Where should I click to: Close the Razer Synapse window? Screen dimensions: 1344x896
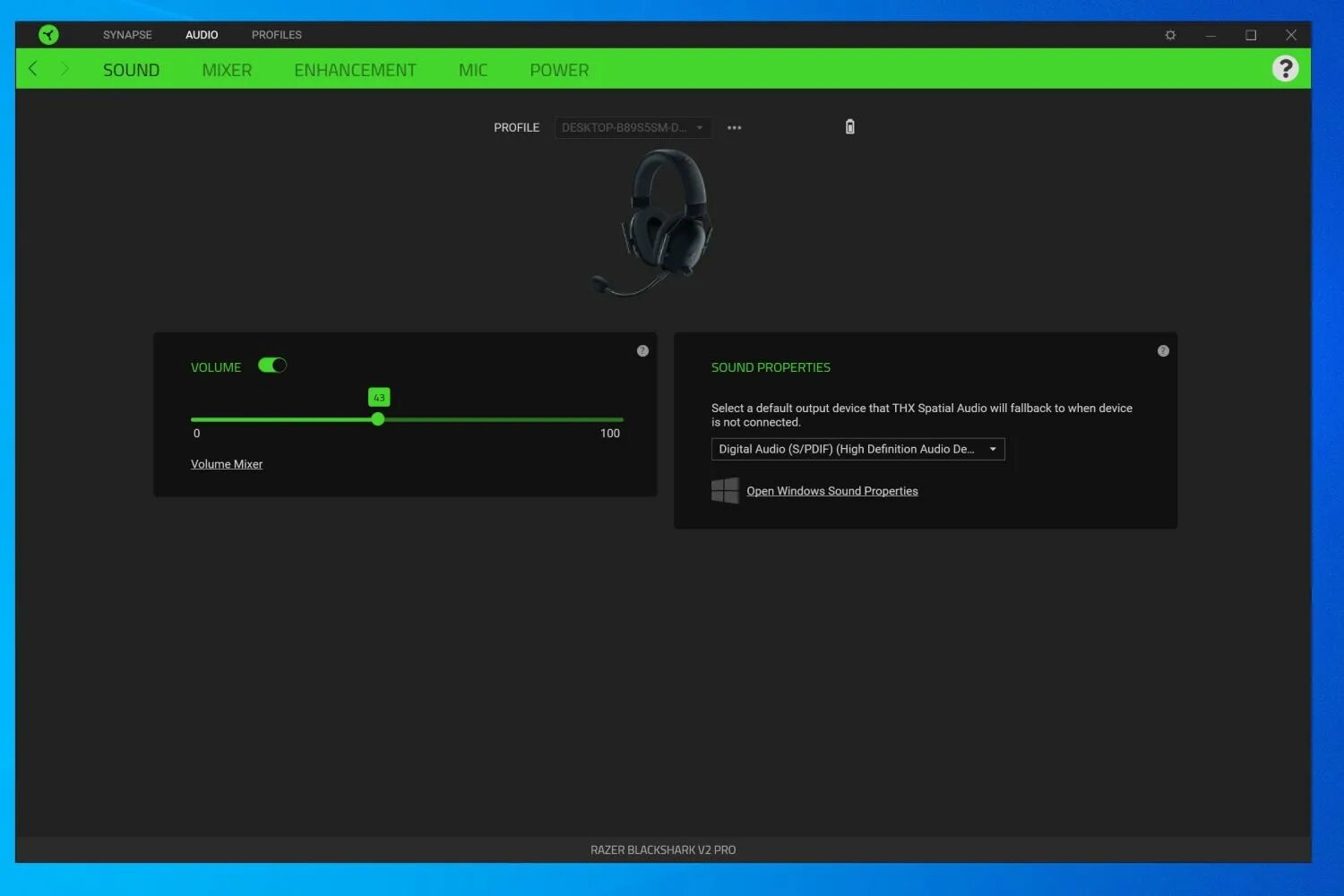1291,35
